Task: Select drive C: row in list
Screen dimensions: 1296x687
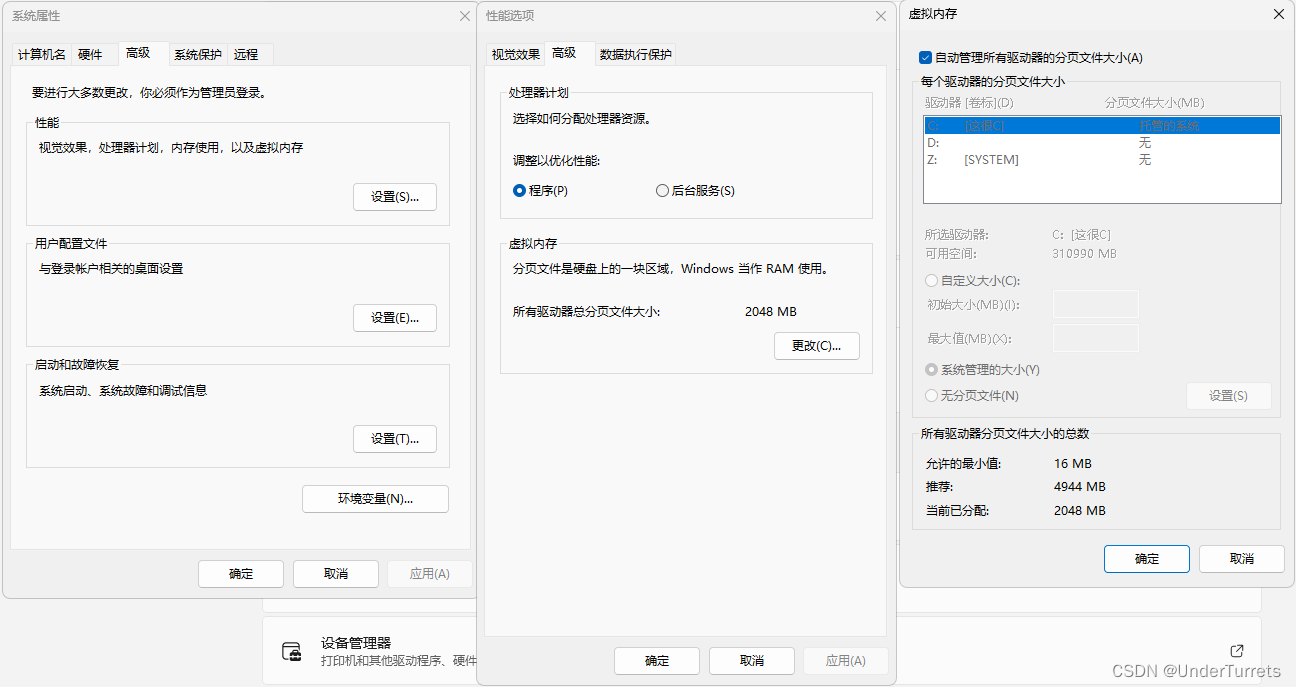Action: (1102, 126)
